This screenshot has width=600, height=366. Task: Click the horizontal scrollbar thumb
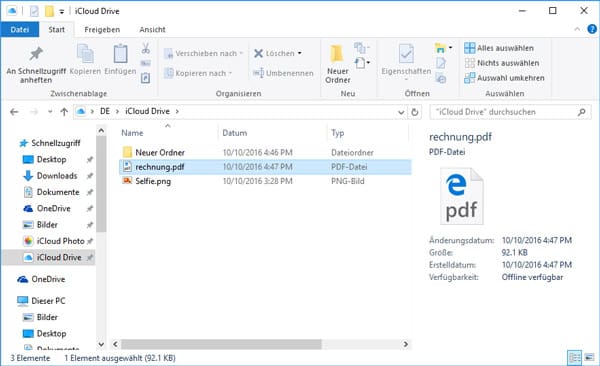coord(222,344)
